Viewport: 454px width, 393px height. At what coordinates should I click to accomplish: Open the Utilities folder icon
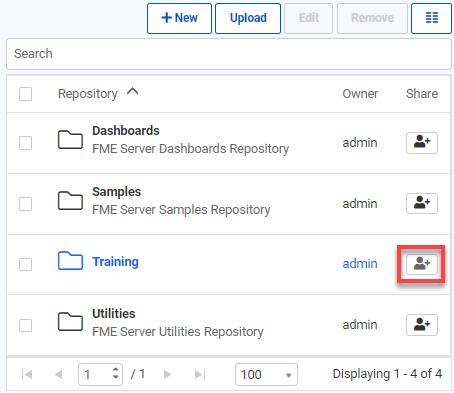tap(70, 322)
